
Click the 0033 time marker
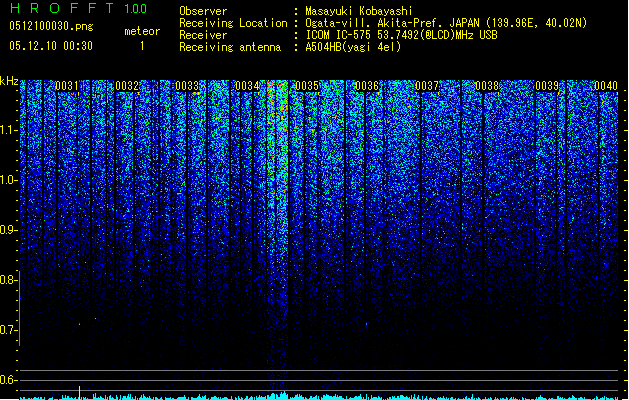pos(187,86)
